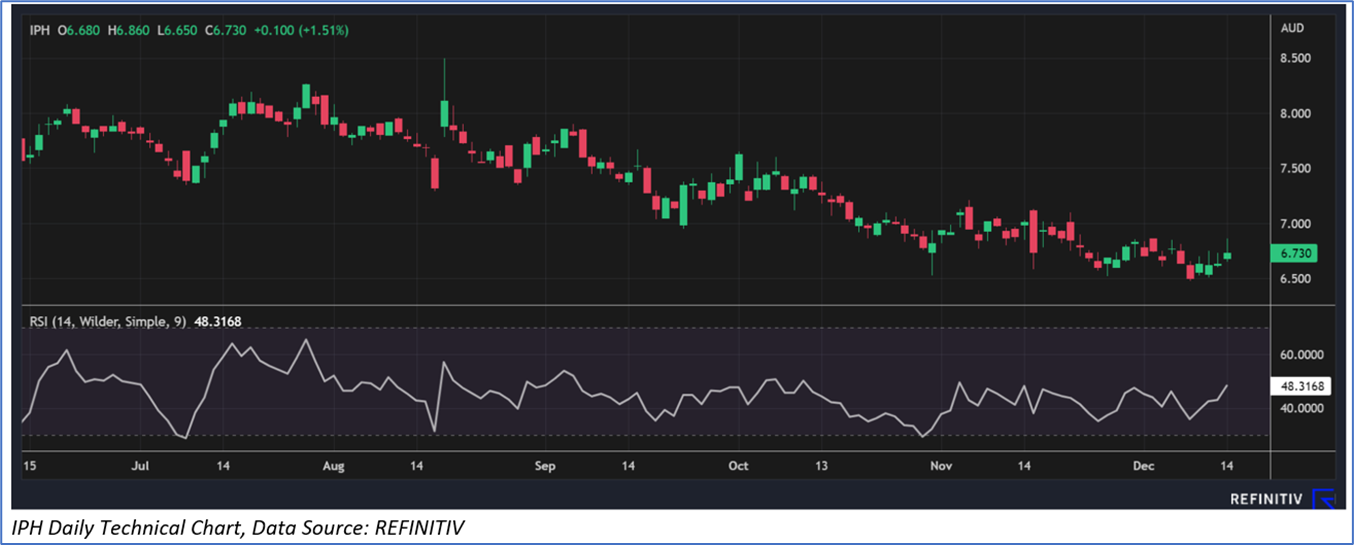Click the low value L6.650
This screenshot has width=1354, height=545.
176,31
